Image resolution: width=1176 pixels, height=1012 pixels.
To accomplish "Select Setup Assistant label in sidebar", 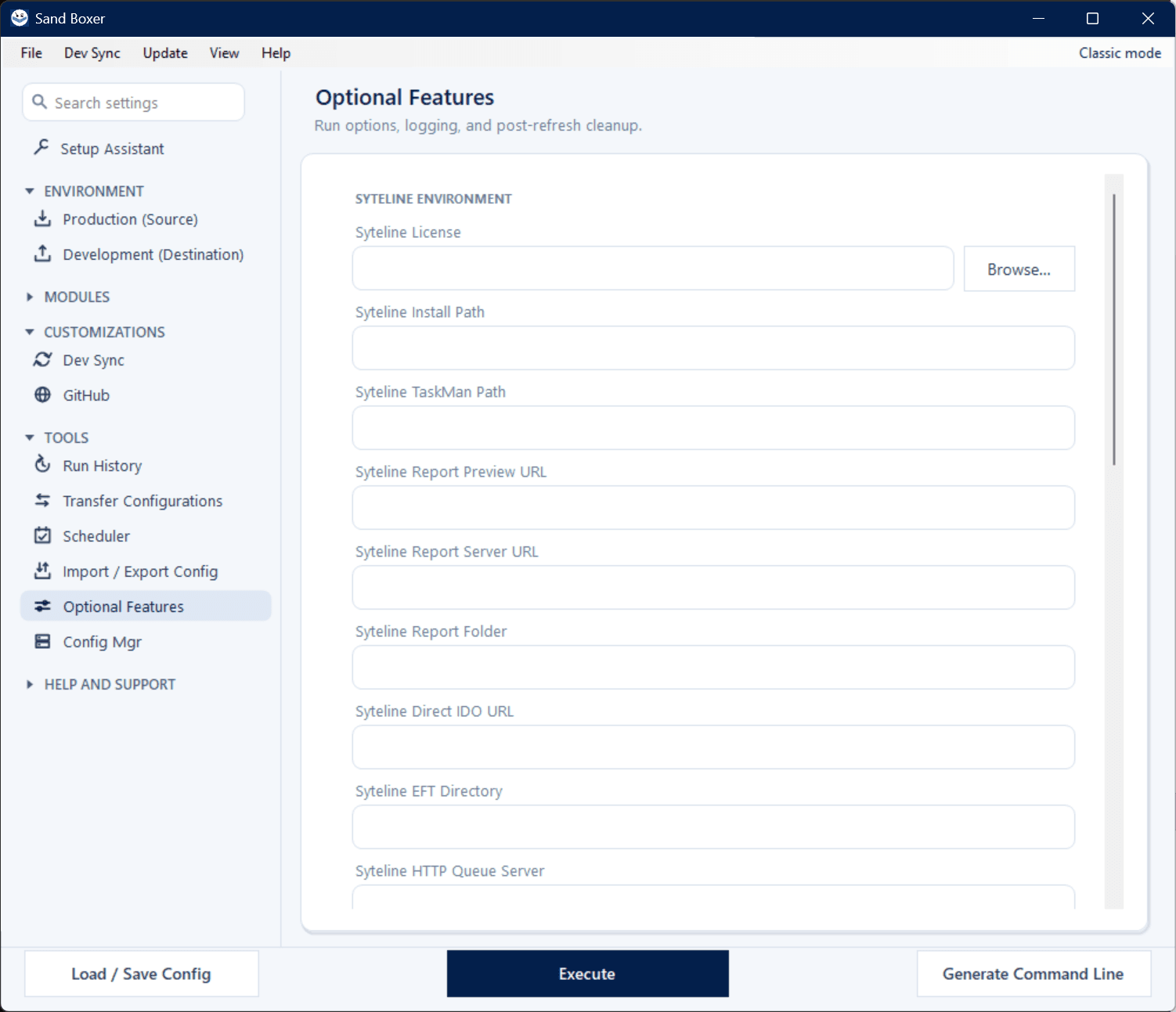I will [112, 149].
